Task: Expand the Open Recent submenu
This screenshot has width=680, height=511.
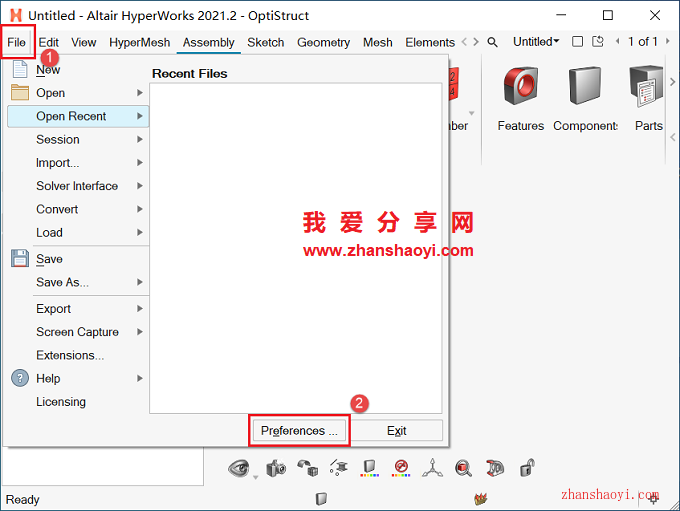Action: (x=78, y=116)
